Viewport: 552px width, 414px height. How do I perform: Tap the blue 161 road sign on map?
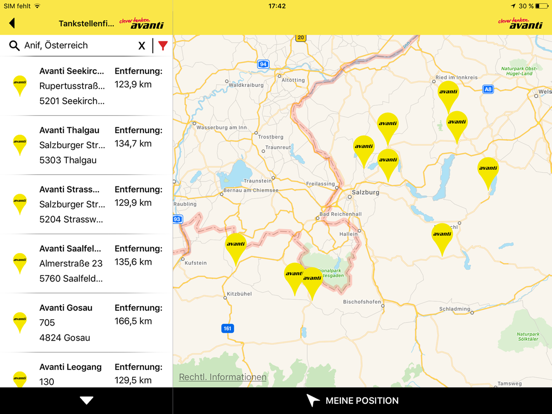[x=228, y=328]
